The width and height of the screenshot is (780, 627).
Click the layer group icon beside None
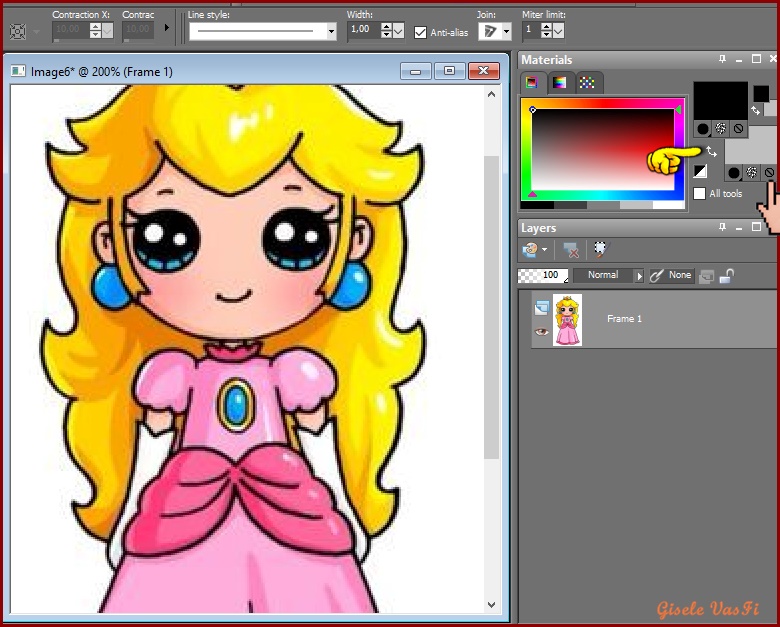tap(706, 277)
